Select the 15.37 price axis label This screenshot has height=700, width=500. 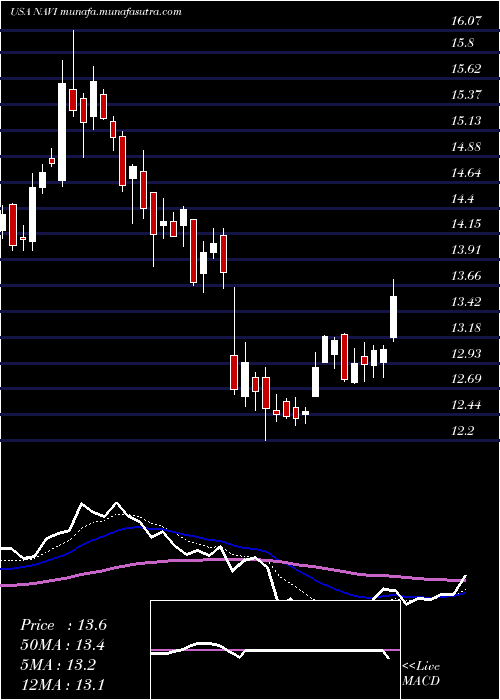[467, 95]
